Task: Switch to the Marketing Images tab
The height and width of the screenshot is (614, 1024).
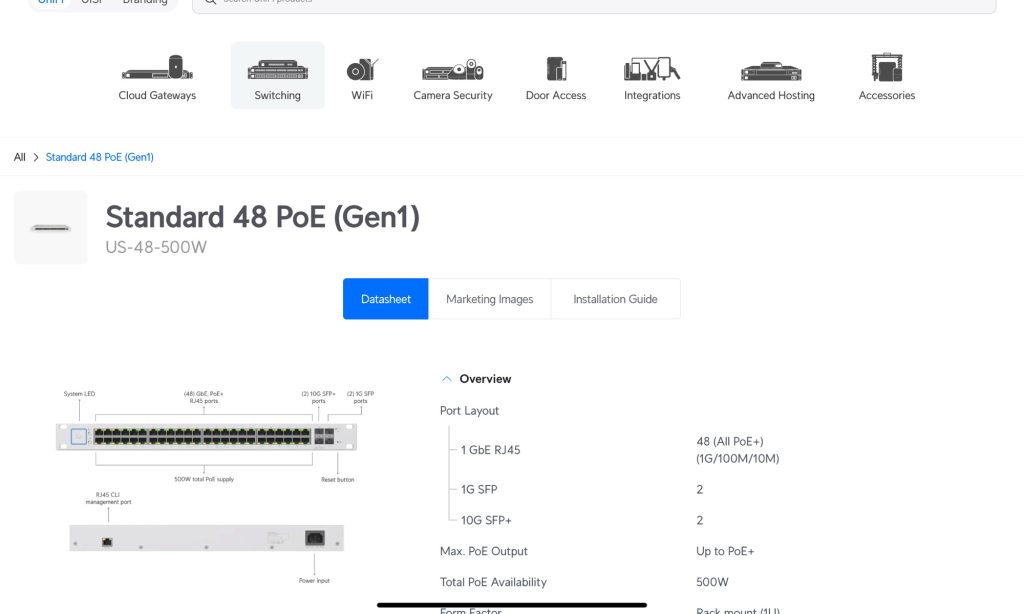Action: pyautogui.click(x=489, y=299)
